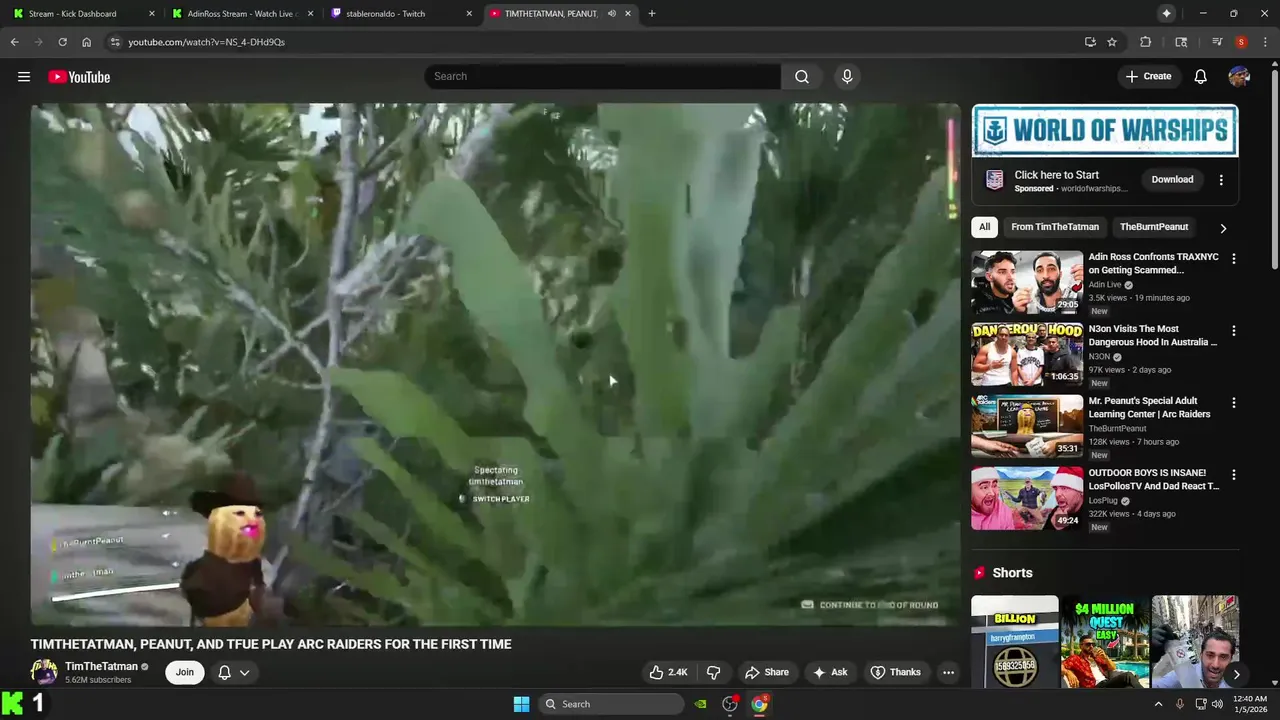
Task: Open the volume icon in system tray
Action: point(1217,704)
